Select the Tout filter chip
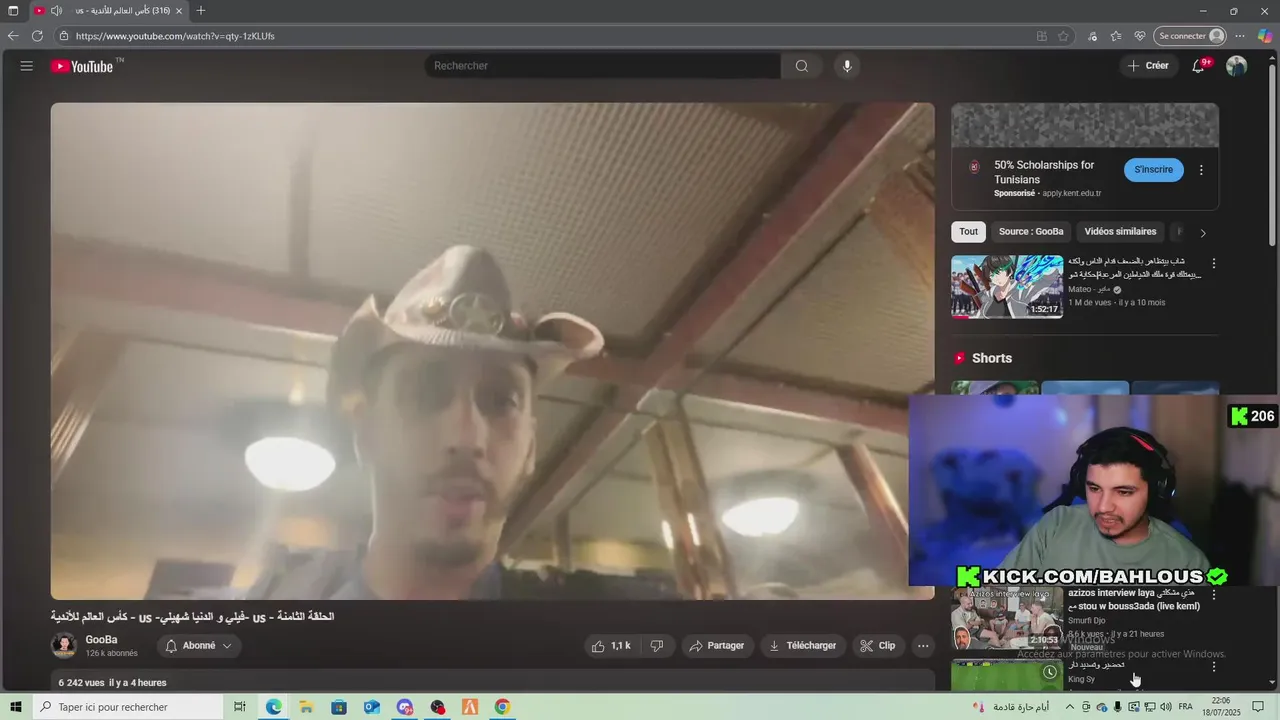Screen dimensions: 1280x720 pos(969,232)
